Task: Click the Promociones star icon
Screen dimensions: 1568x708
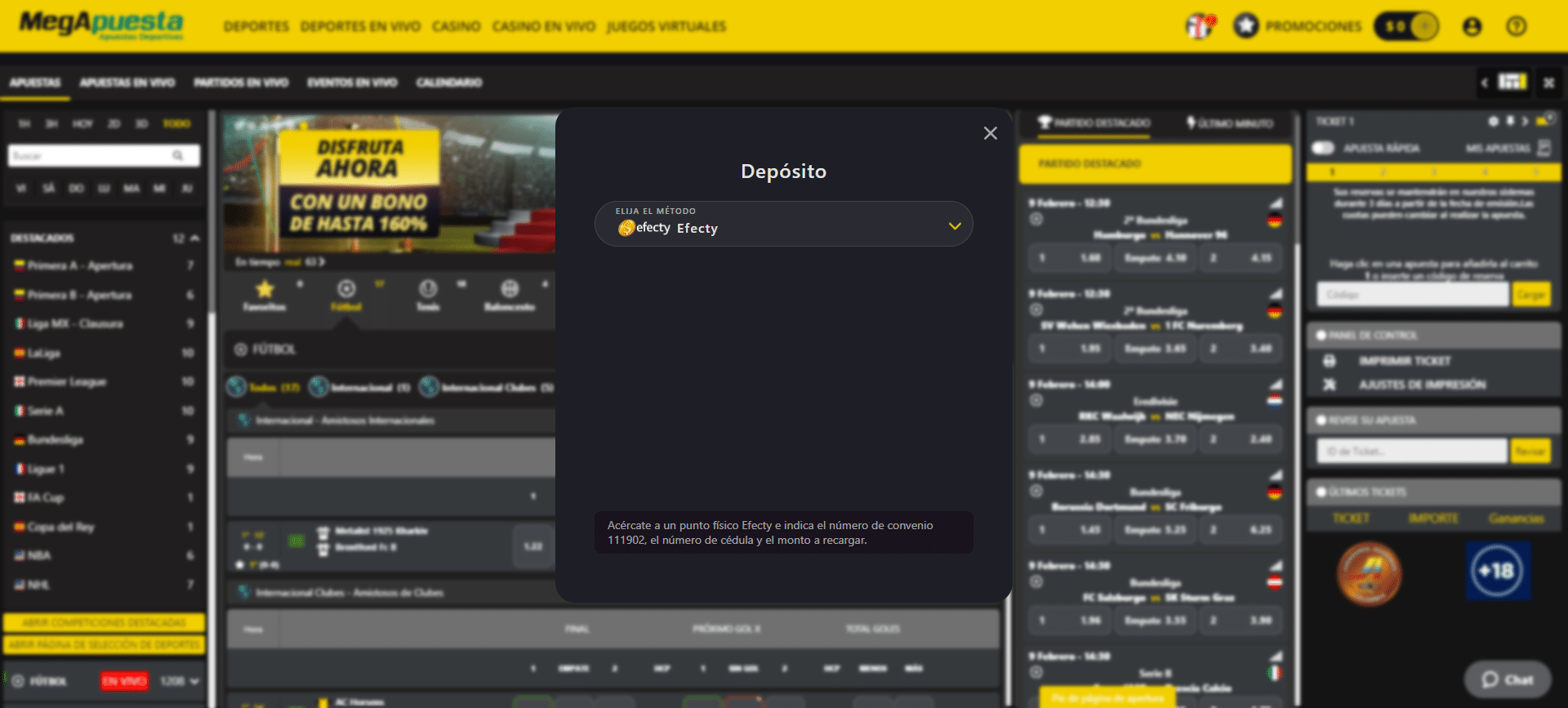Action: (x=1245, y=26)
